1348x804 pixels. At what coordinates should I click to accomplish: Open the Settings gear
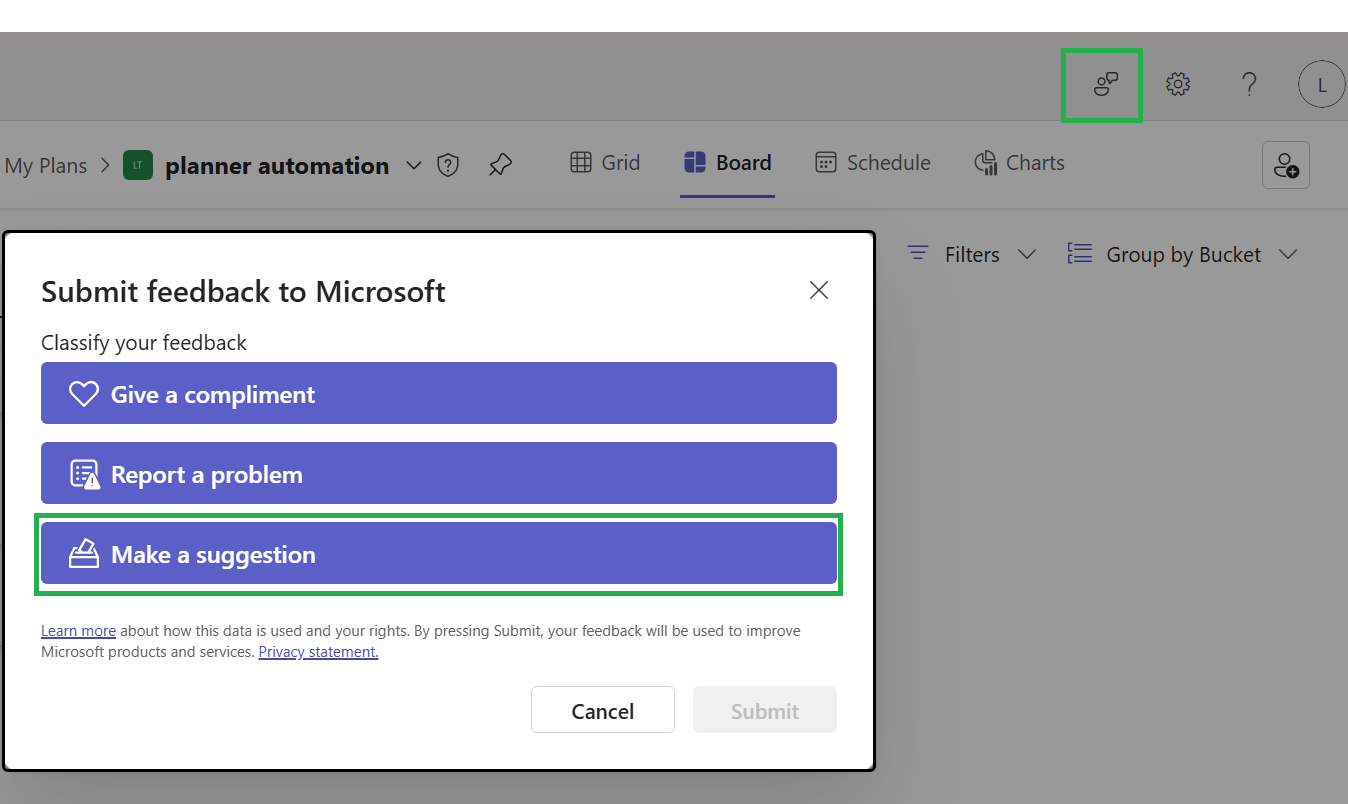pos(1178,85)
